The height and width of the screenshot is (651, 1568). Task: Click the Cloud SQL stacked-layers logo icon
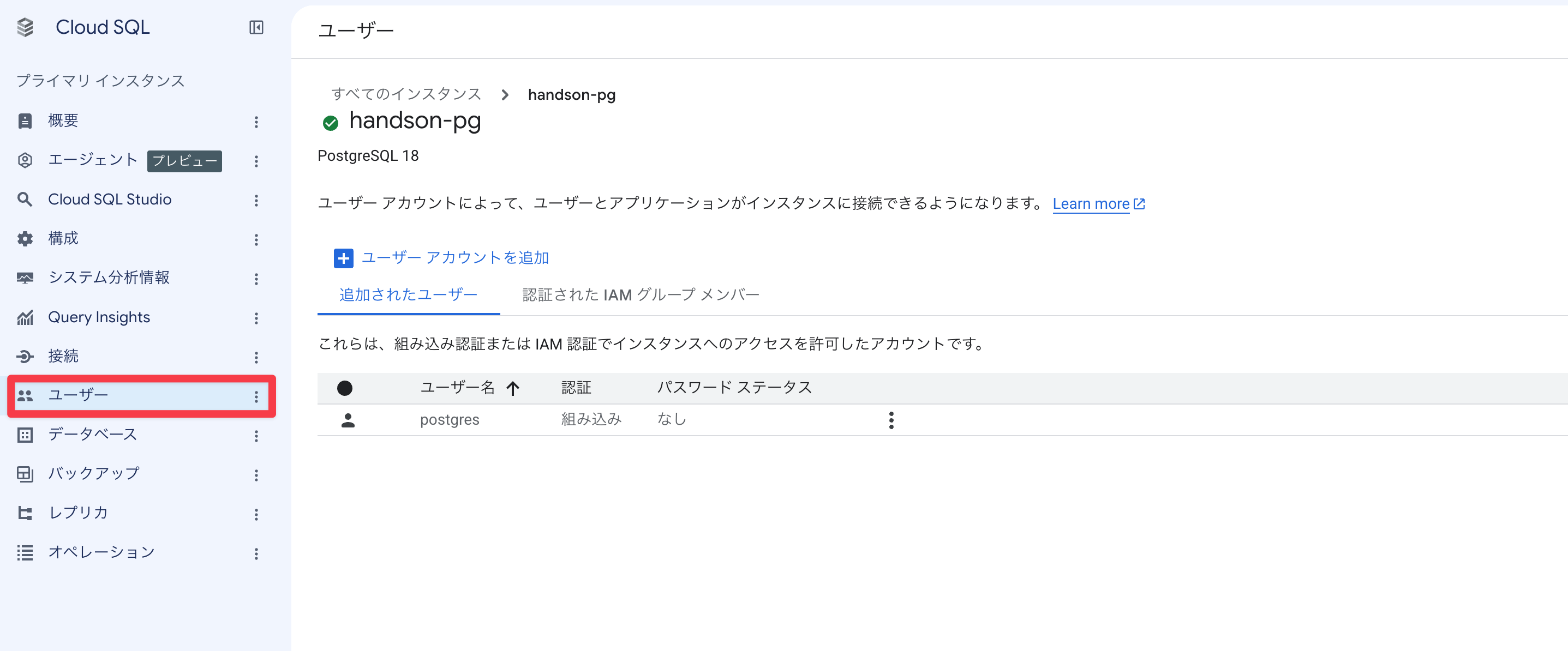pyautogui.click(x=25, y=27)
